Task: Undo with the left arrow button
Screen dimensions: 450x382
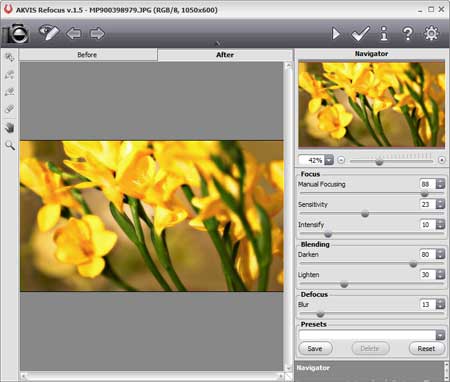Action: [73, 33]
